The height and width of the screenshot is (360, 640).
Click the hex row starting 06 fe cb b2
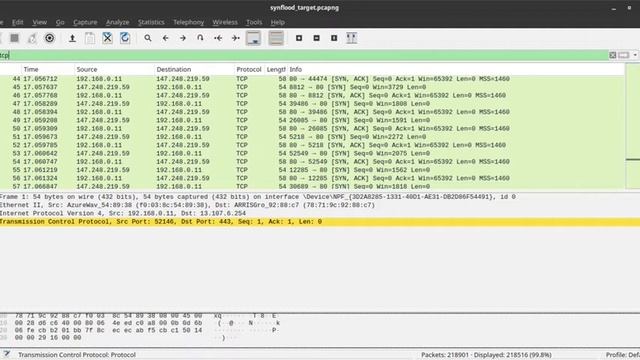point(108,330)
